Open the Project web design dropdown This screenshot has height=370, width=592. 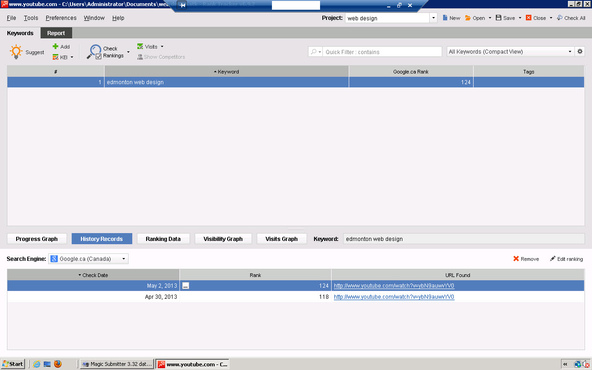[433, 18]
